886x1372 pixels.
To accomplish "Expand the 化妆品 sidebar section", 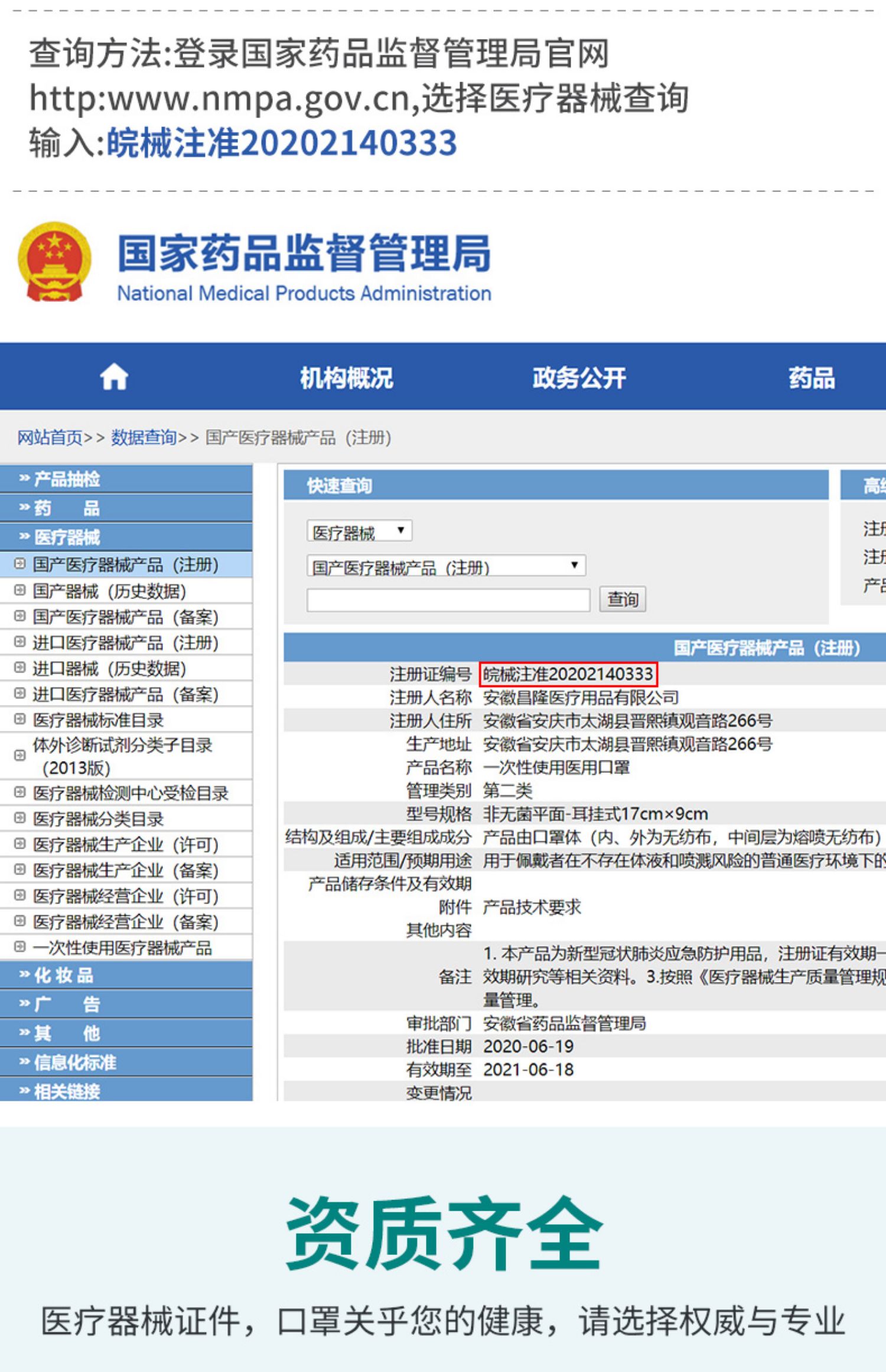I will pos(126,975).
